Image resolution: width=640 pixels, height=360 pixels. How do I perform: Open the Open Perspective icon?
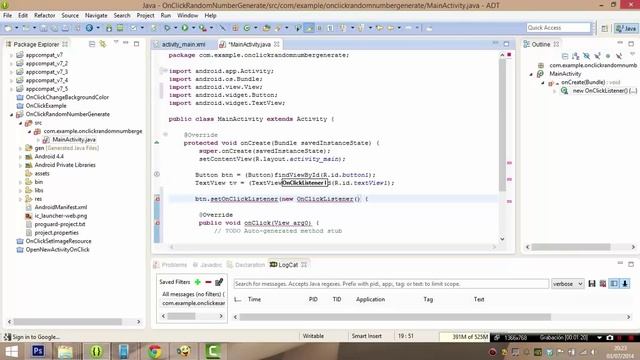[604, 28]
